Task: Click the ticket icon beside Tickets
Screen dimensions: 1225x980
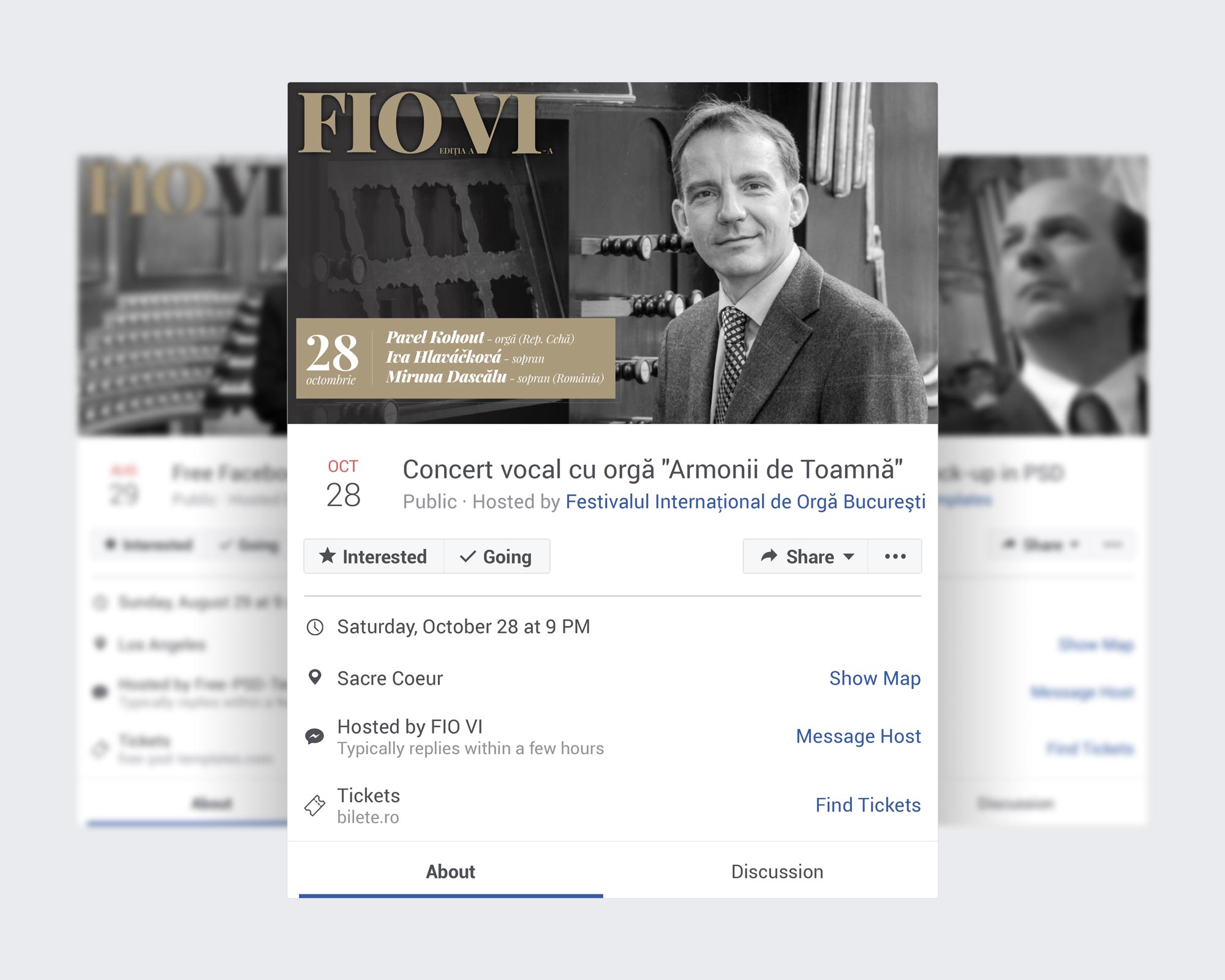Action: (315, 805)
